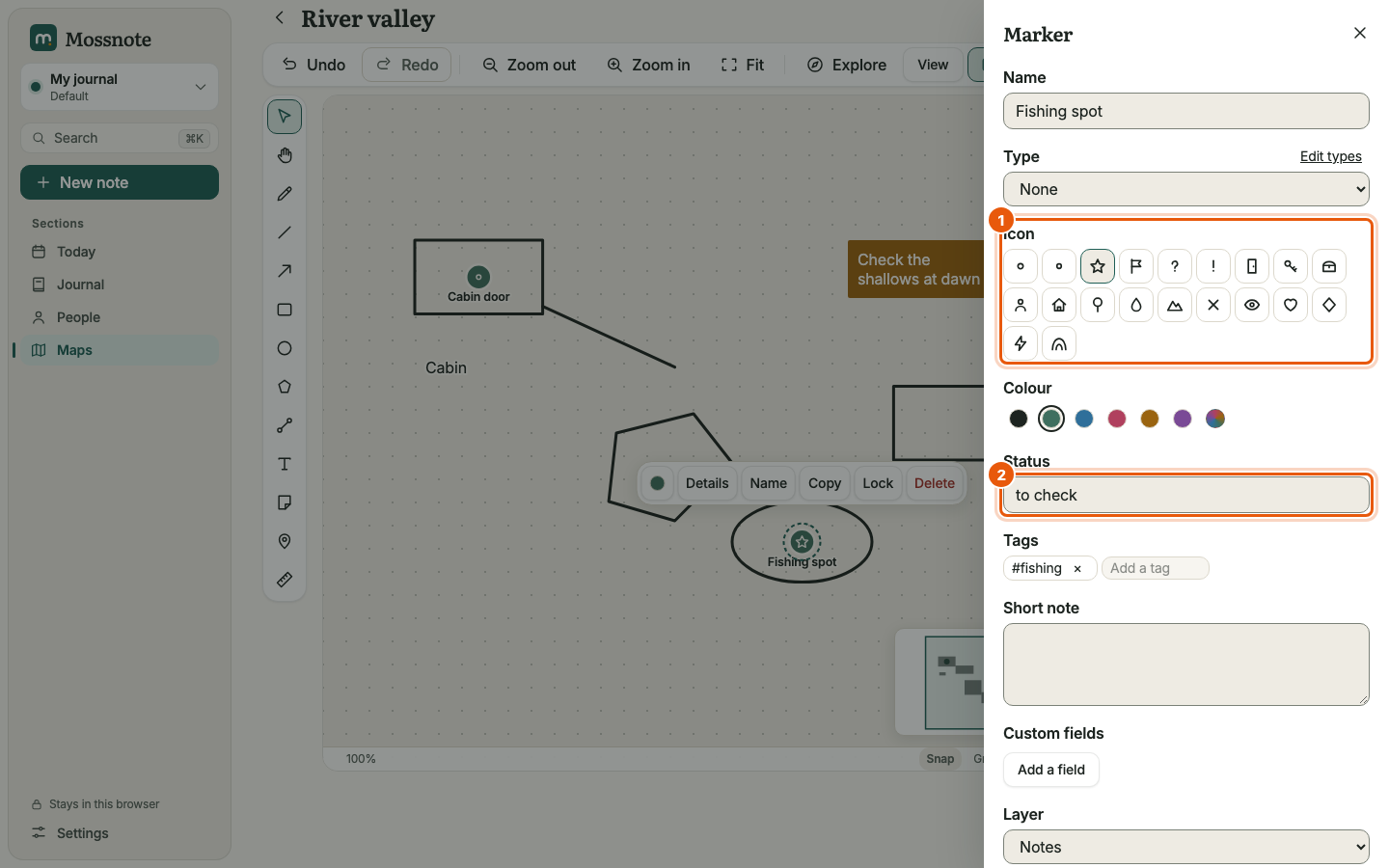1389x868 pixels.
Task: Choose the water drop marker icon
Action: [x=1136, y=305]
